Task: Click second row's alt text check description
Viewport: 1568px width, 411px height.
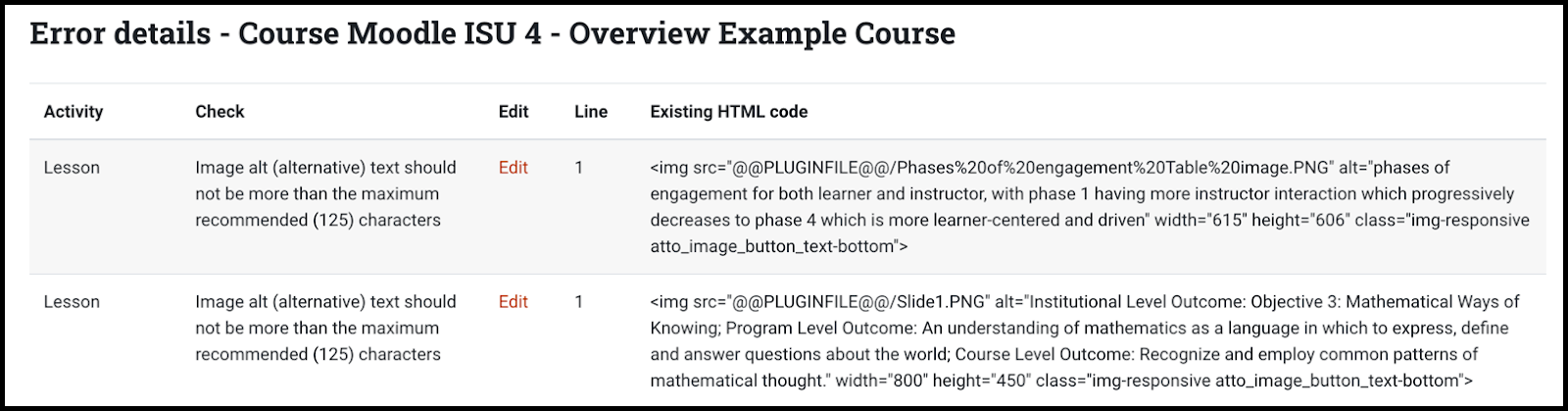Action: click(325, 329)
